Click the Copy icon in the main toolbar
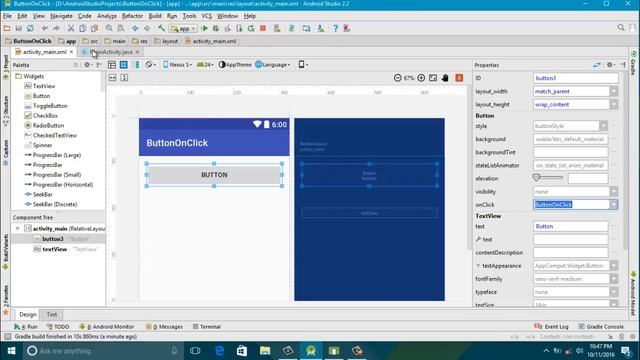The height and width of the screenshot is (360, 640). pyautogui.click(x=82, y=28)
